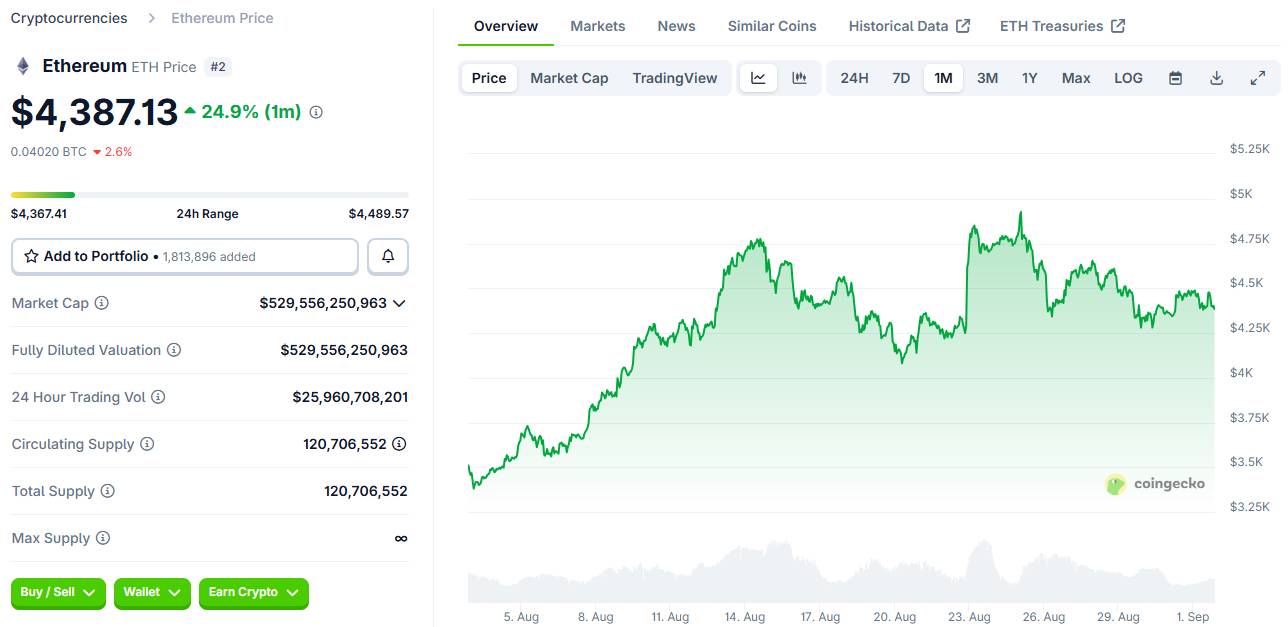Click the Fully Diluted Valuation $529,556,250,963 value

click(344, 350)
